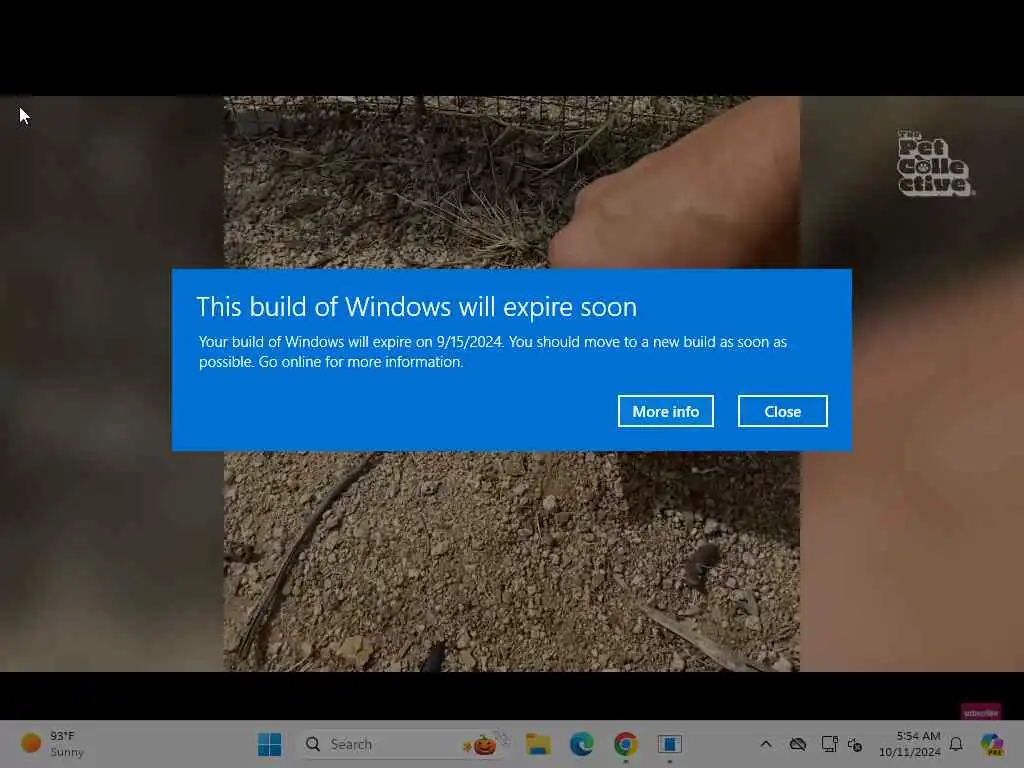Close the Windows expiration dialog
This screenshot has height=768, width=1024.
tap(782, 411)
